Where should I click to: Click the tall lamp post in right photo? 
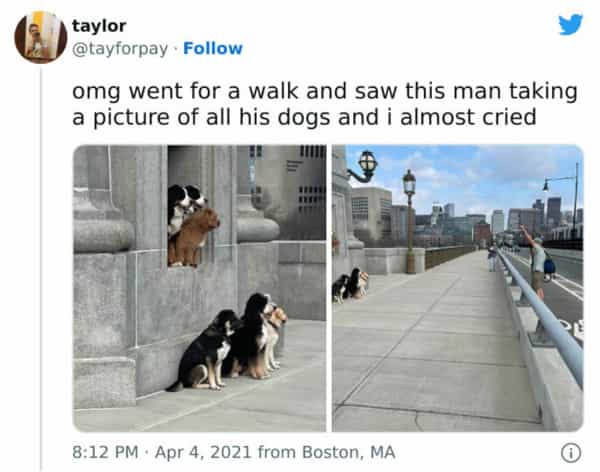point(409,221)
